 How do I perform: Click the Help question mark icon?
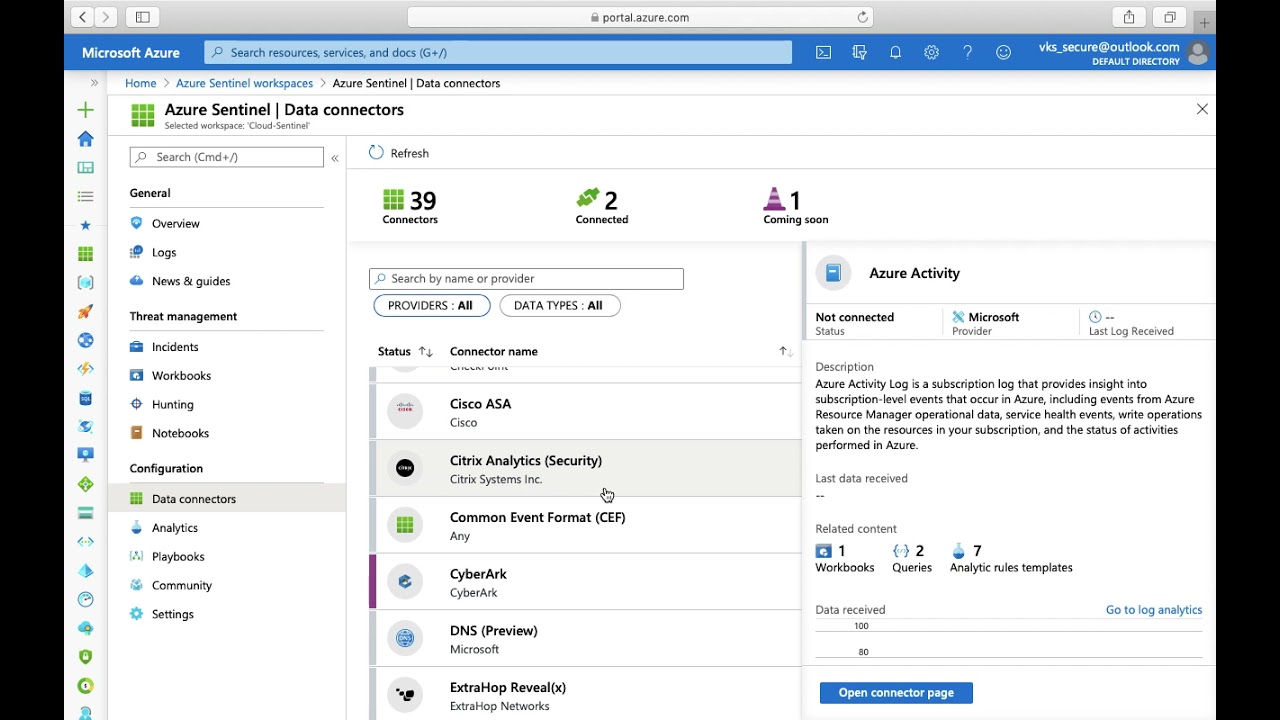(967, 53)
